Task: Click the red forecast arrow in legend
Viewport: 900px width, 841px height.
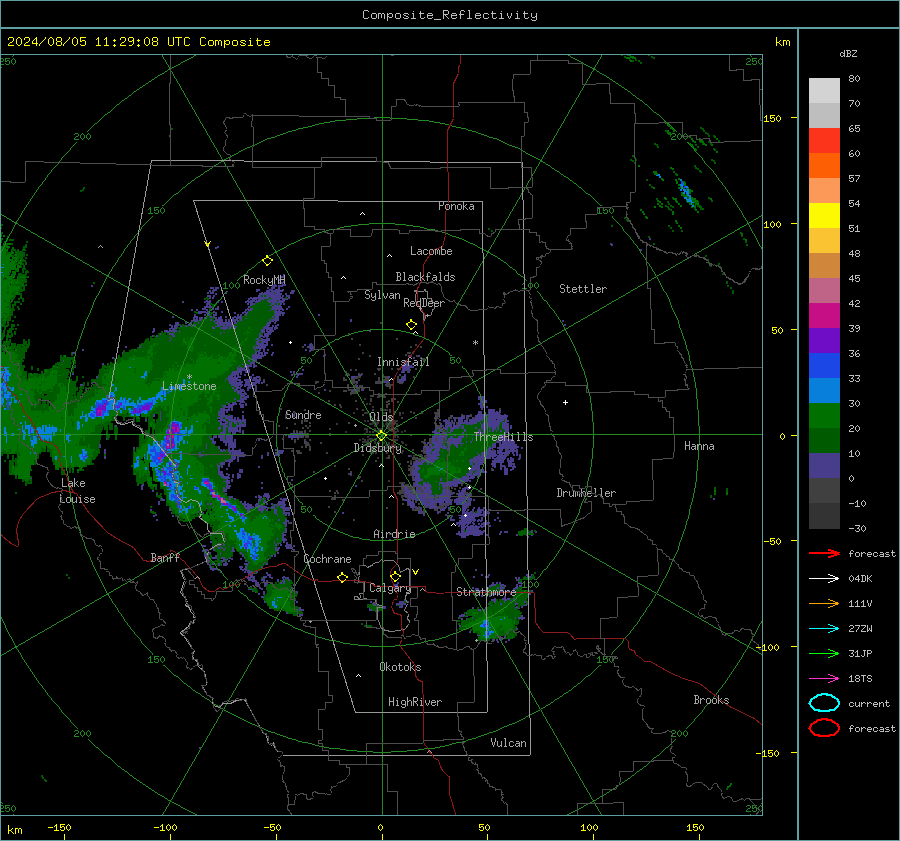Action: tap(824, 553)
